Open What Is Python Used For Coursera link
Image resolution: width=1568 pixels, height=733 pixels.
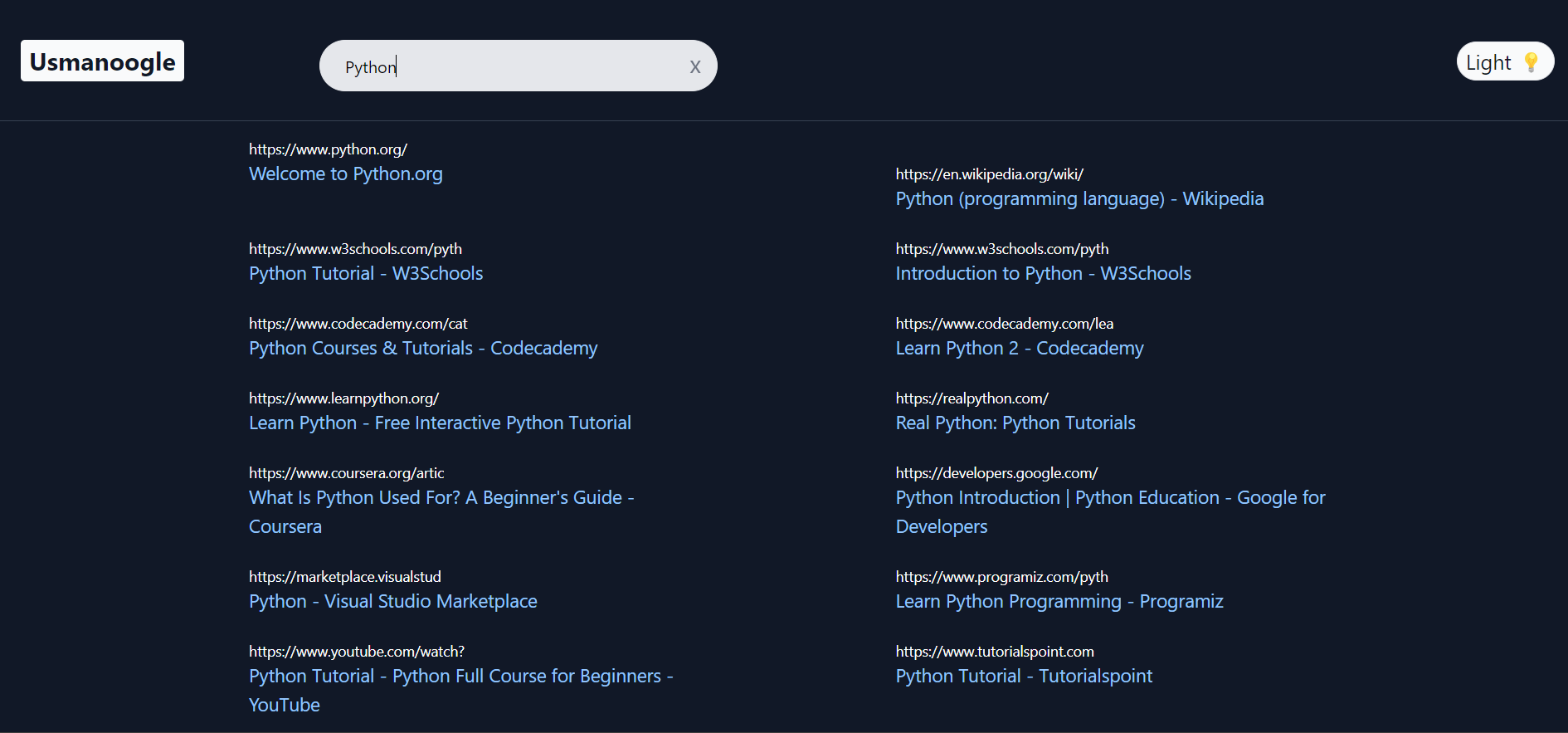(441, 511)
